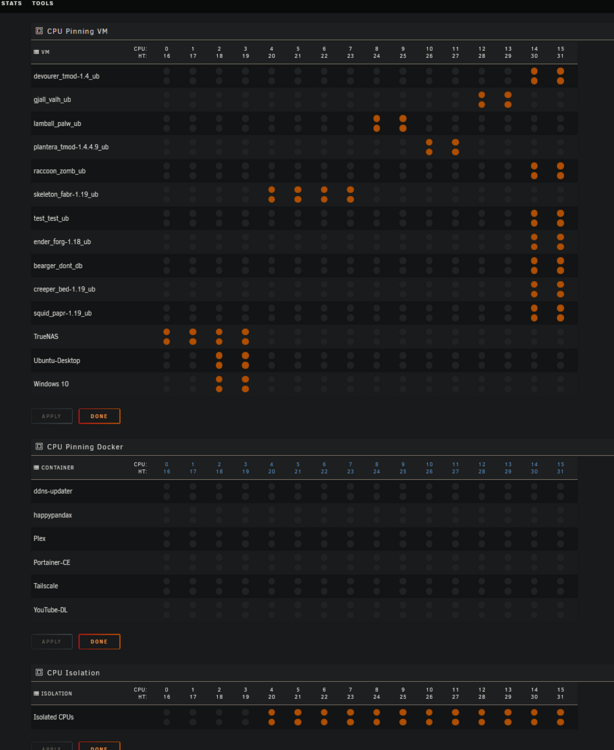Click the gjall_valh_ub VM name
614x750 pixels.
[x=52, y=99]
